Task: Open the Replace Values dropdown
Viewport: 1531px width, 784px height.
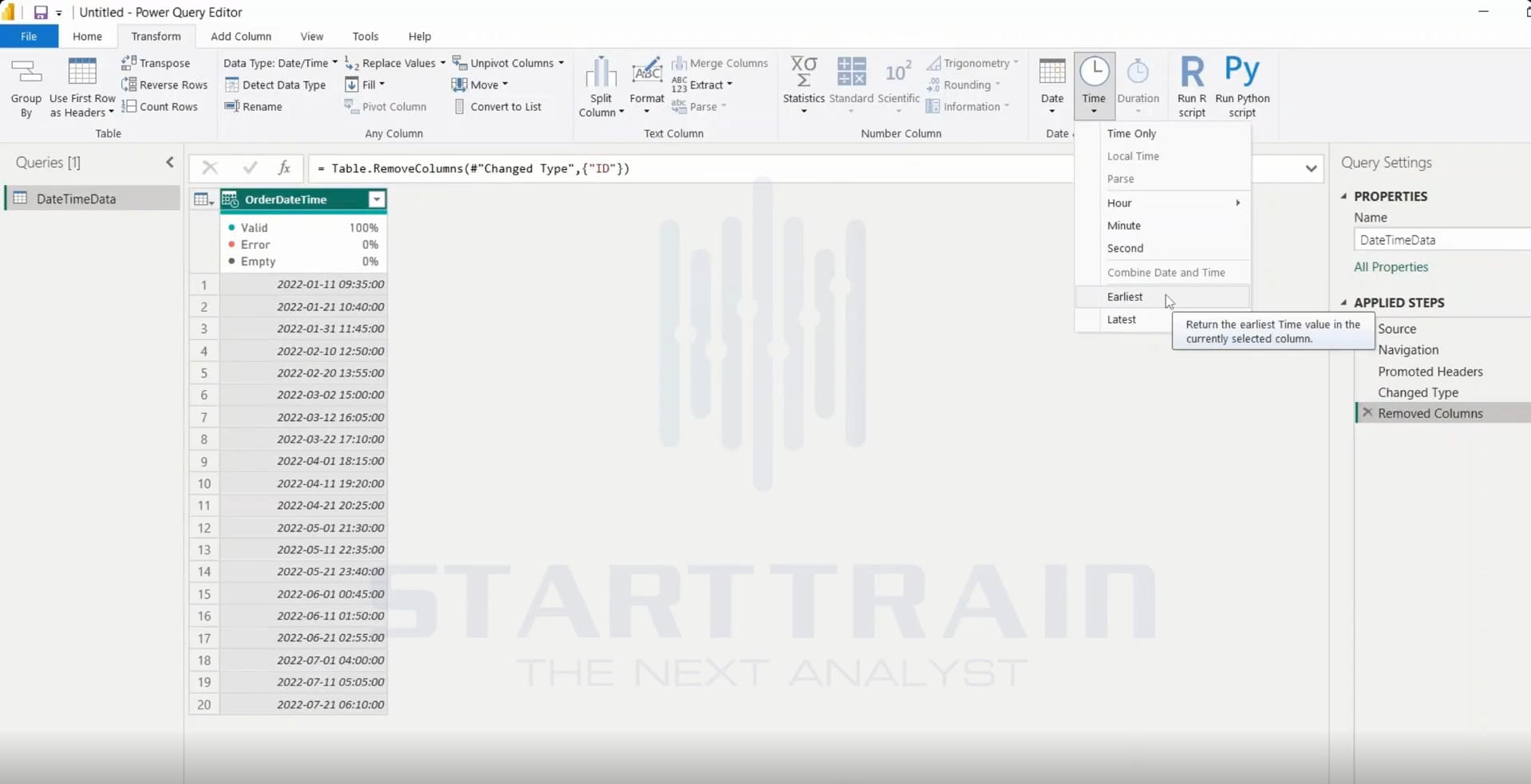Action: pos(396,63)
